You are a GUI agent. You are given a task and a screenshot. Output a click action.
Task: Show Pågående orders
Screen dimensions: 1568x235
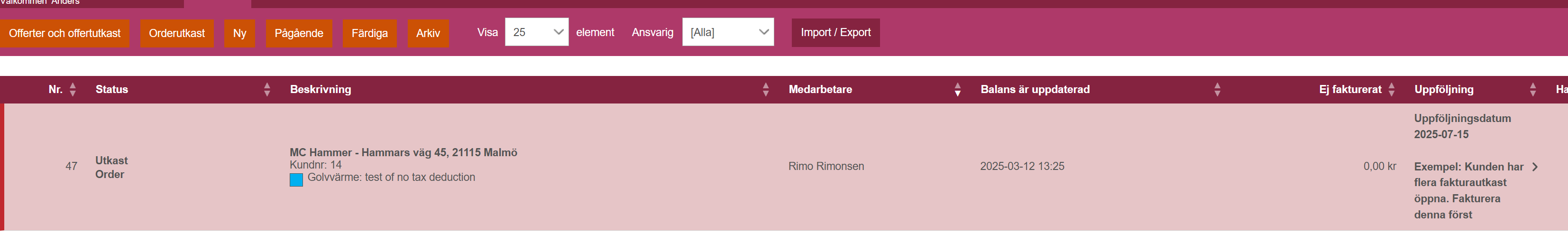click(x=298, y=33)
